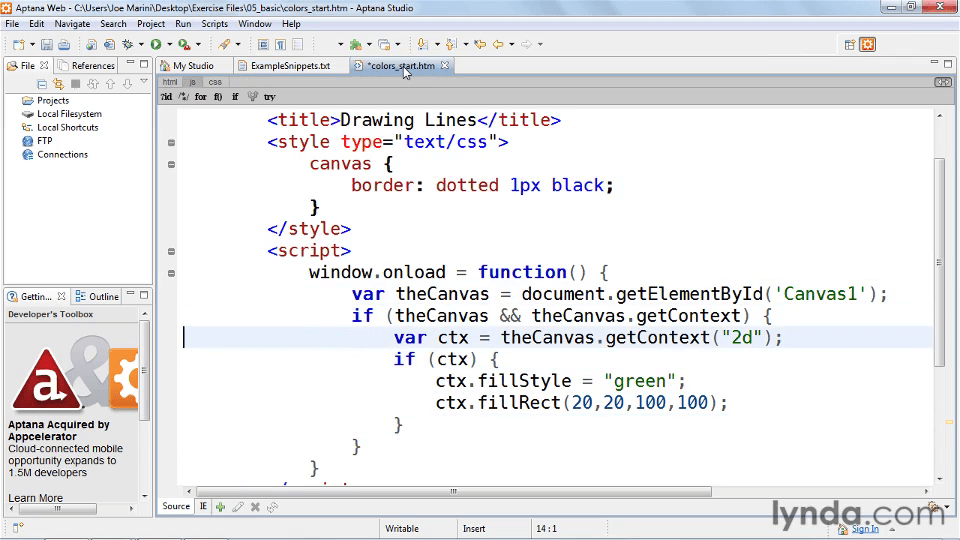This screenshot has height=540, width=960.
Task: Click the Forward navigation arrow
Action: [526, 44]
